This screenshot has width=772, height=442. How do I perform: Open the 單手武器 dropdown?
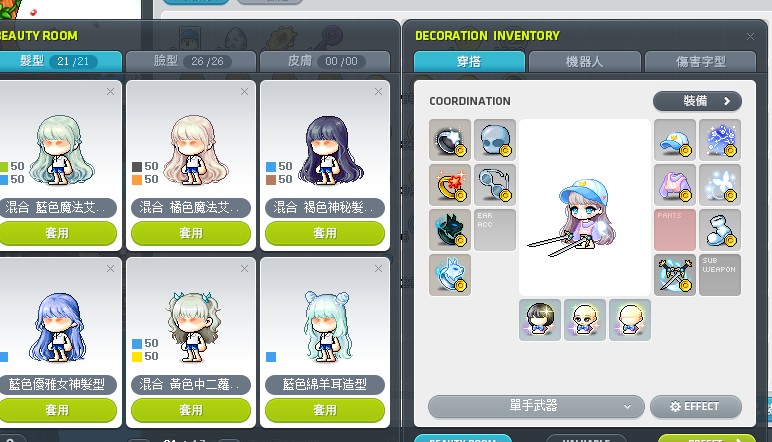pyautogui.click(x=536, y=407)
